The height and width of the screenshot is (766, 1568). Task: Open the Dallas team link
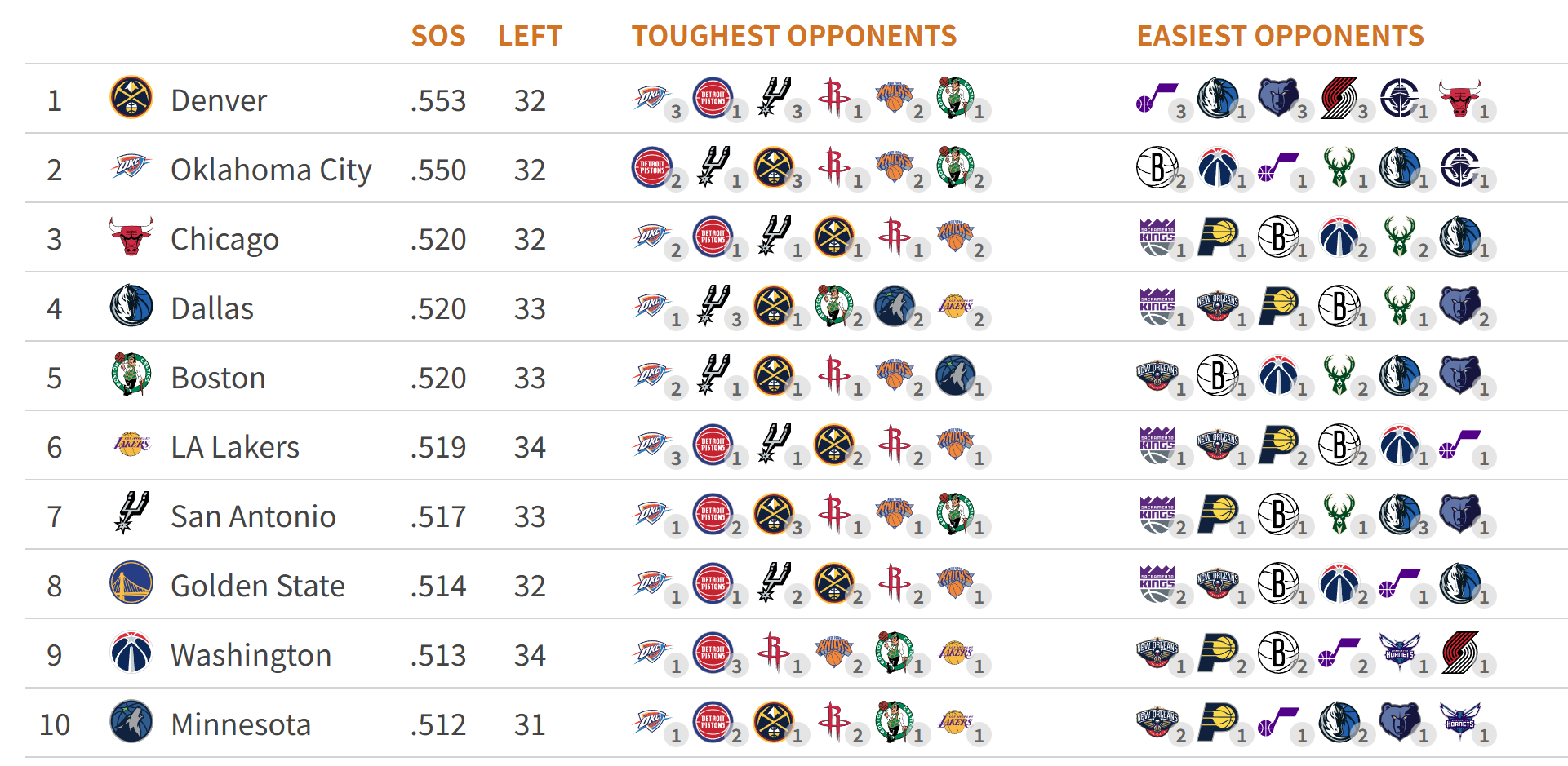point(212,308)
